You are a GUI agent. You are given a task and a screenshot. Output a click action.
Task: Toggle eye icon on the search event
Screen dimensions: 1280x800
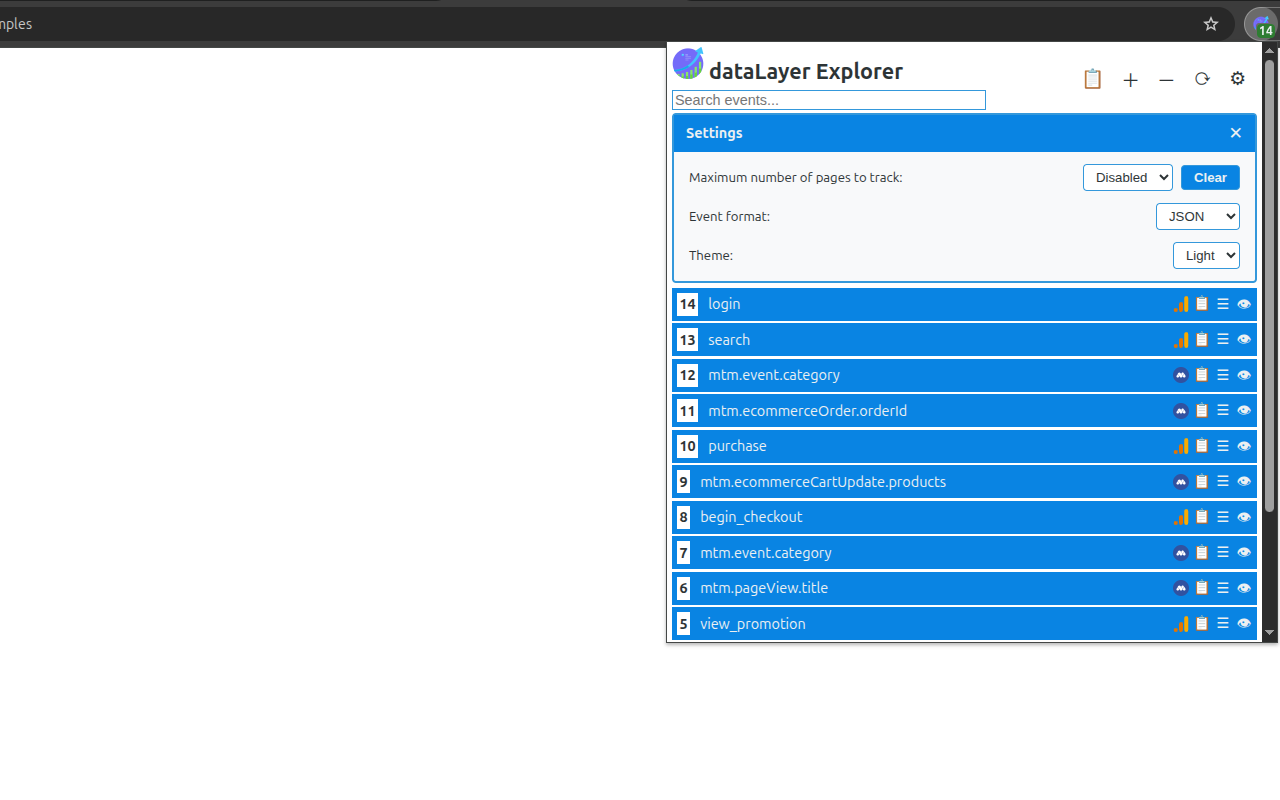point(1244,340)
